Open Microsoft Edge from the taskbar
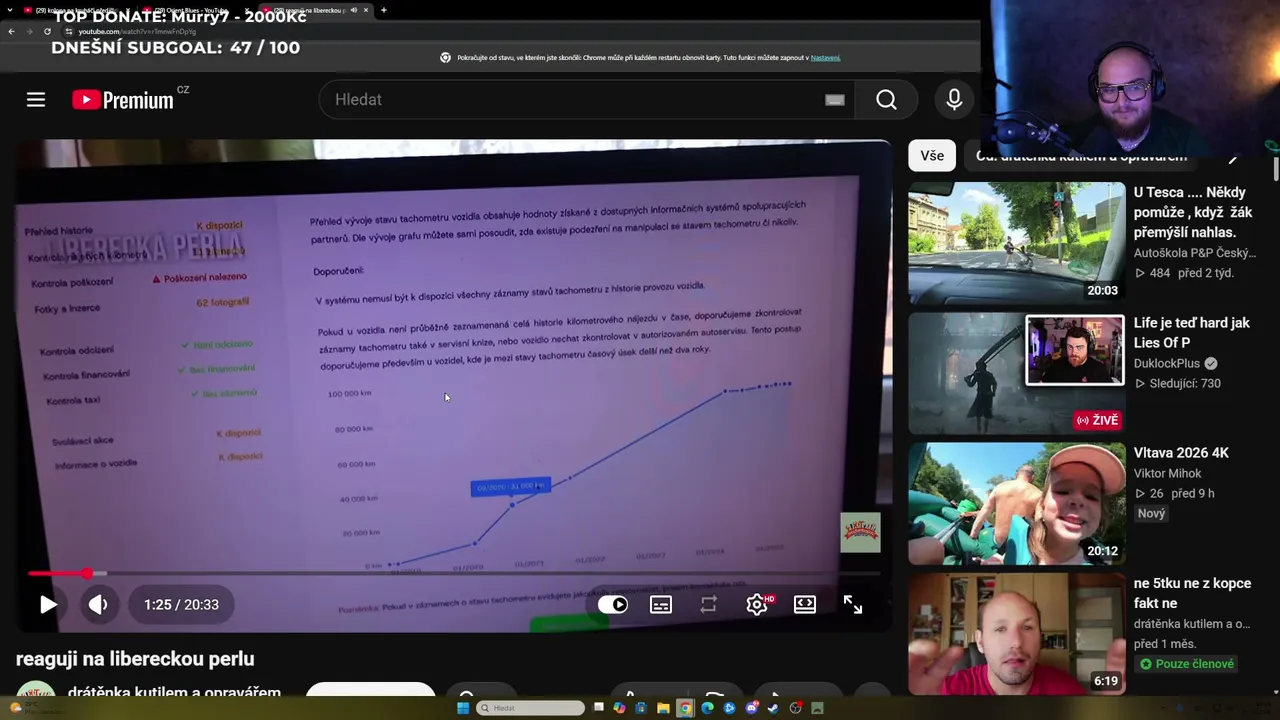Viewport: 1280px width, 720px height. 707,708
